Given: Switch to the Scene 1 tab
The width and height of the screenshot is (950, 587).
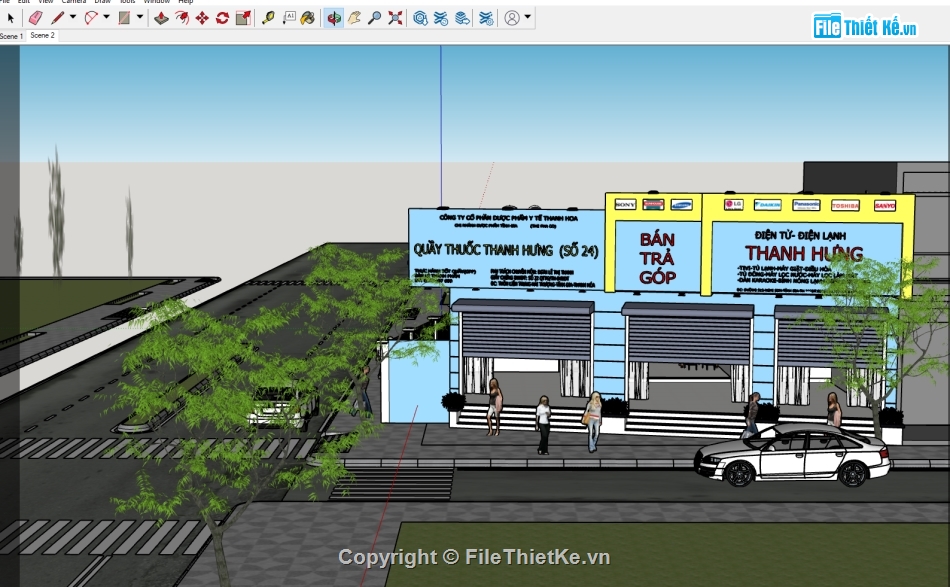Looking at the screenshot, I should 12,36.
